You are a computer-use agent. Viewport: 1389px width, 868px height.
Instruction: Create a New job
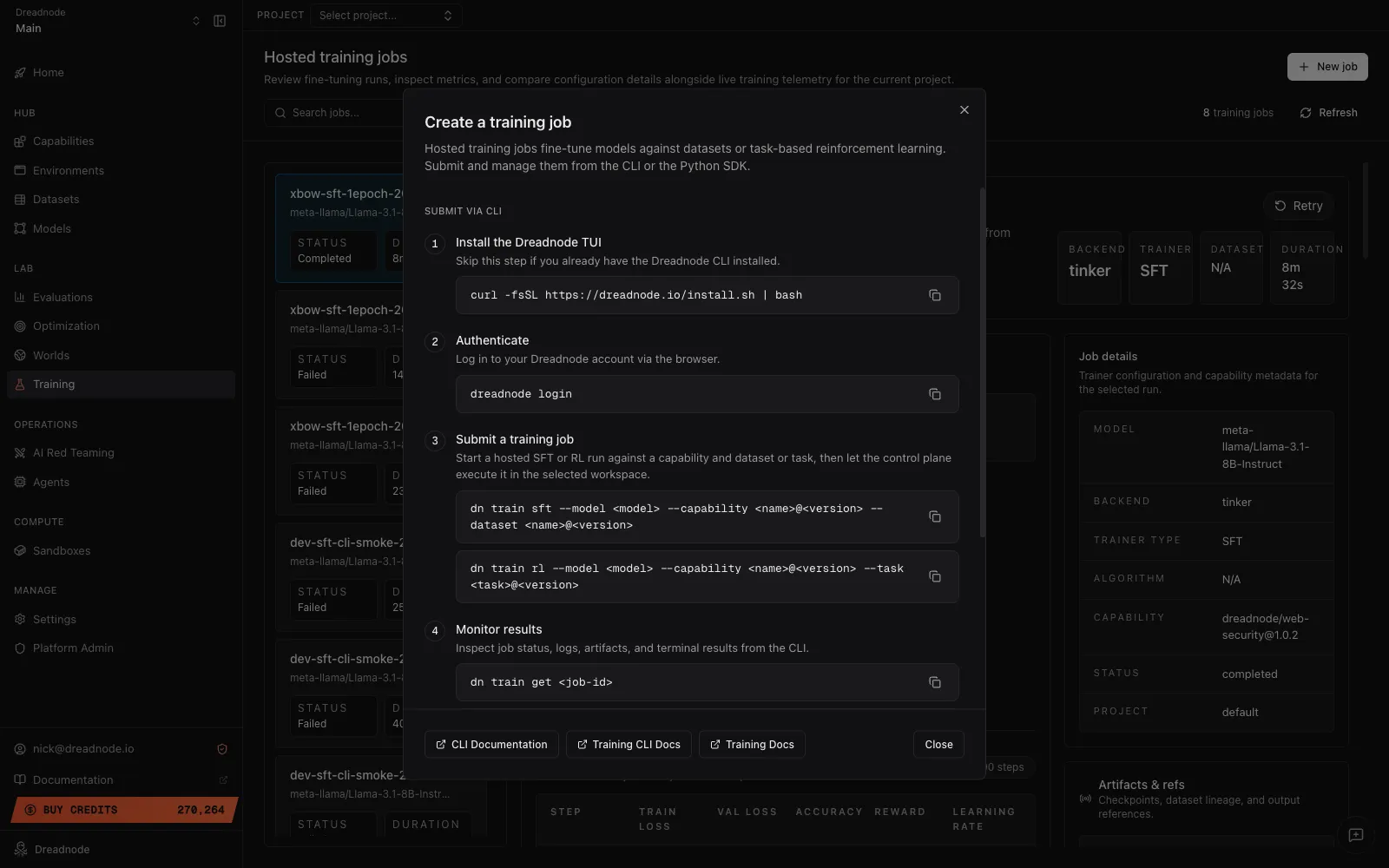pos(1327,67)
